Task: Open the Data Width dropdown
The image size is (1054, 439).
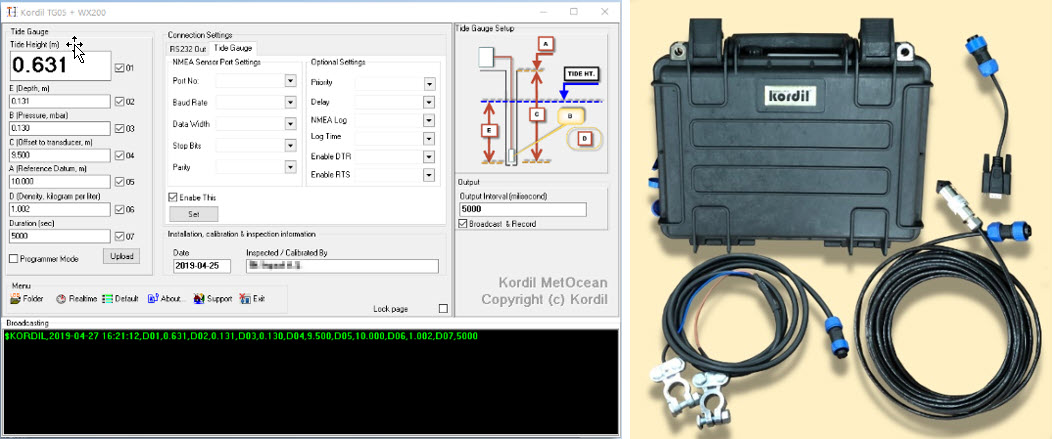Action: 290,124
